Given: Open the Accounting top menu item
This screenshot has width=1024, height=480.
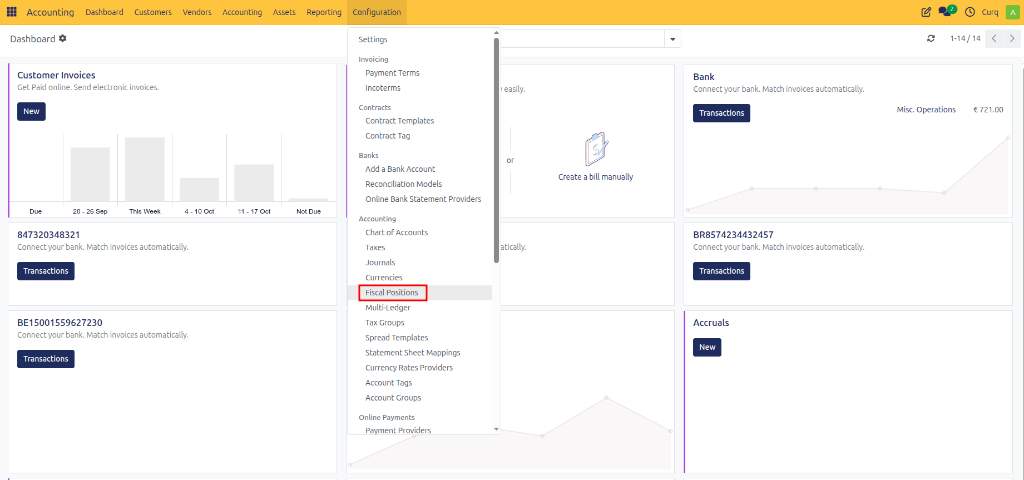Looking at the screenshot, I should coord(242,12).
